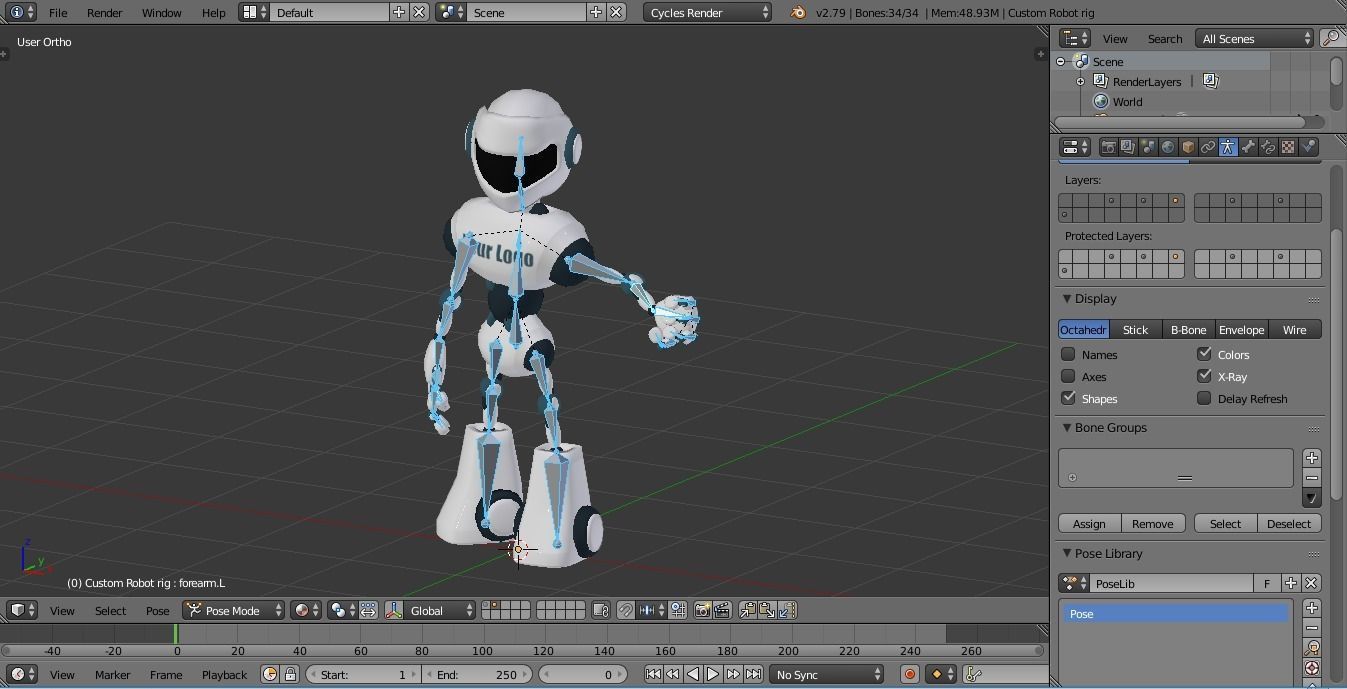The height and width of the screenshot is (689, 1347).
Task: Click the OpenGL render image icon
Action: (x=702, y=610)
